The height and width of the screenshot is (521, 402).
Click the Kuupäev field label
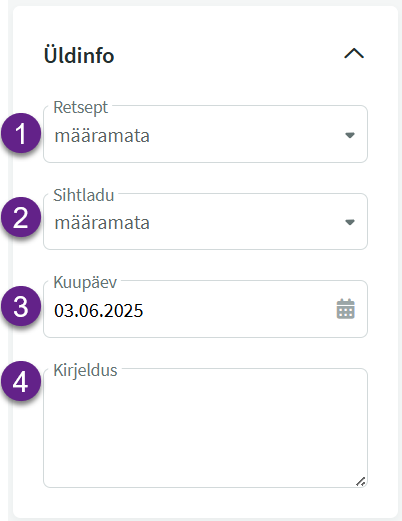[x=85, y=283]
